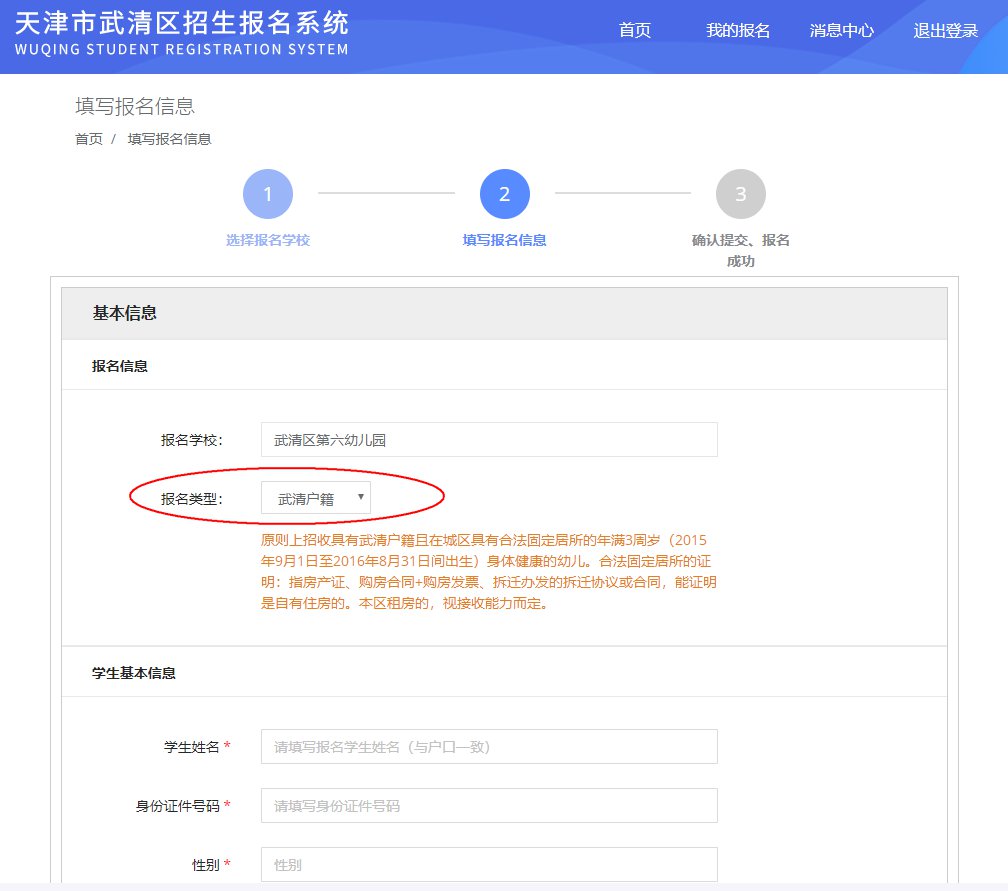This screenshot has height=891, width=1008.
Task: Expand the 报名类型 dropdown showing 武清户籍
Action: tap(316, 498)
